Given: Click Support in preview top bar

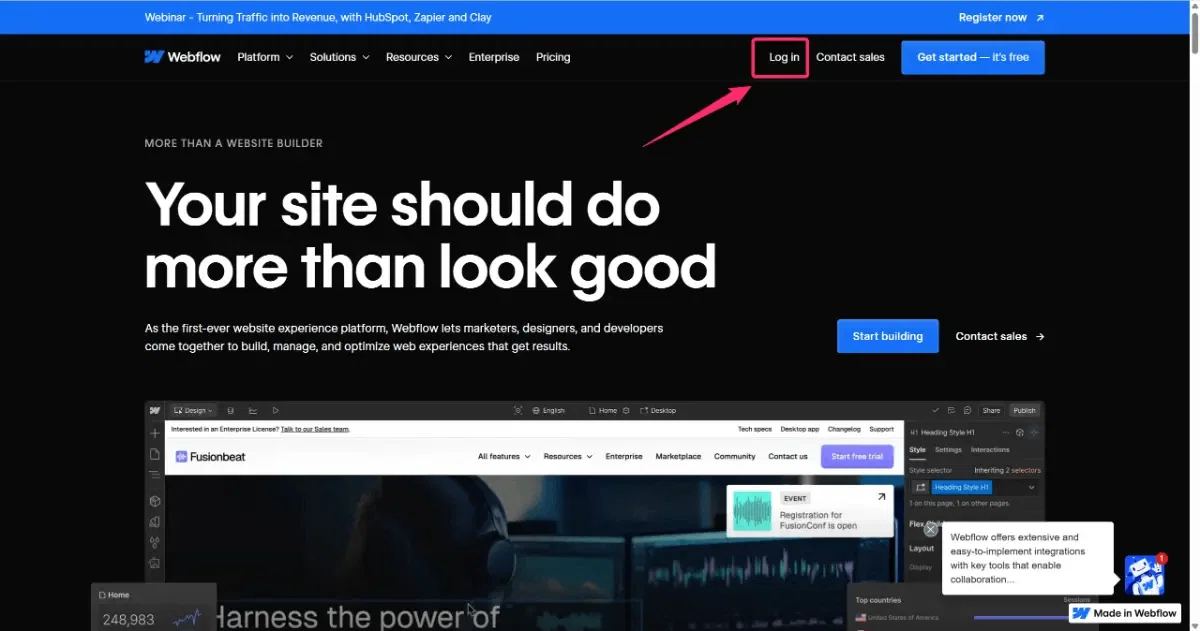Looking at the screenshot, I should point(881,429).
